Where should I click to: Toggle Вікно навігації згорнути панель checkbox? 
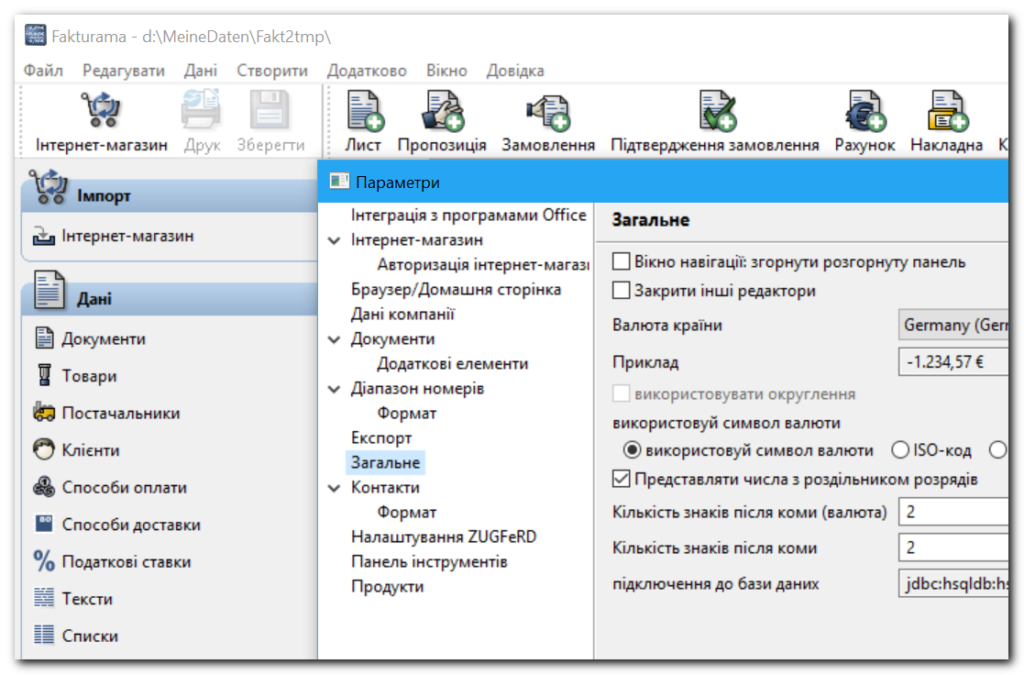(621, 262)
